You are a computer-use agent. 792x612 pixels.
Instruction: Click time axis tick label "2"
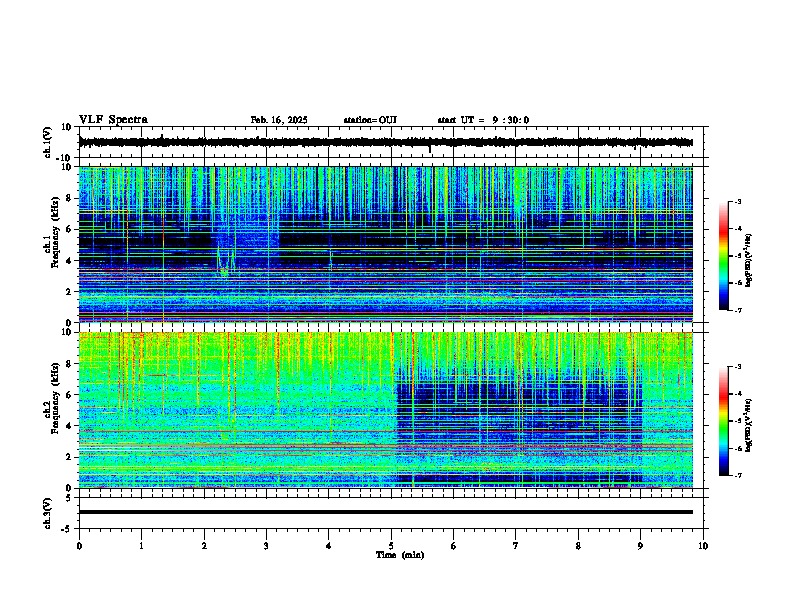point(204,546)
